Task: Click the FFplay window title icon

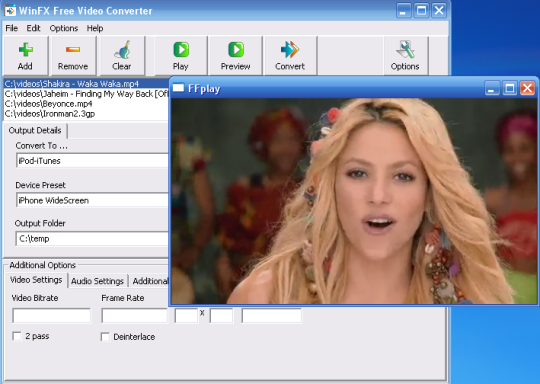Action: tap(178, 88)
